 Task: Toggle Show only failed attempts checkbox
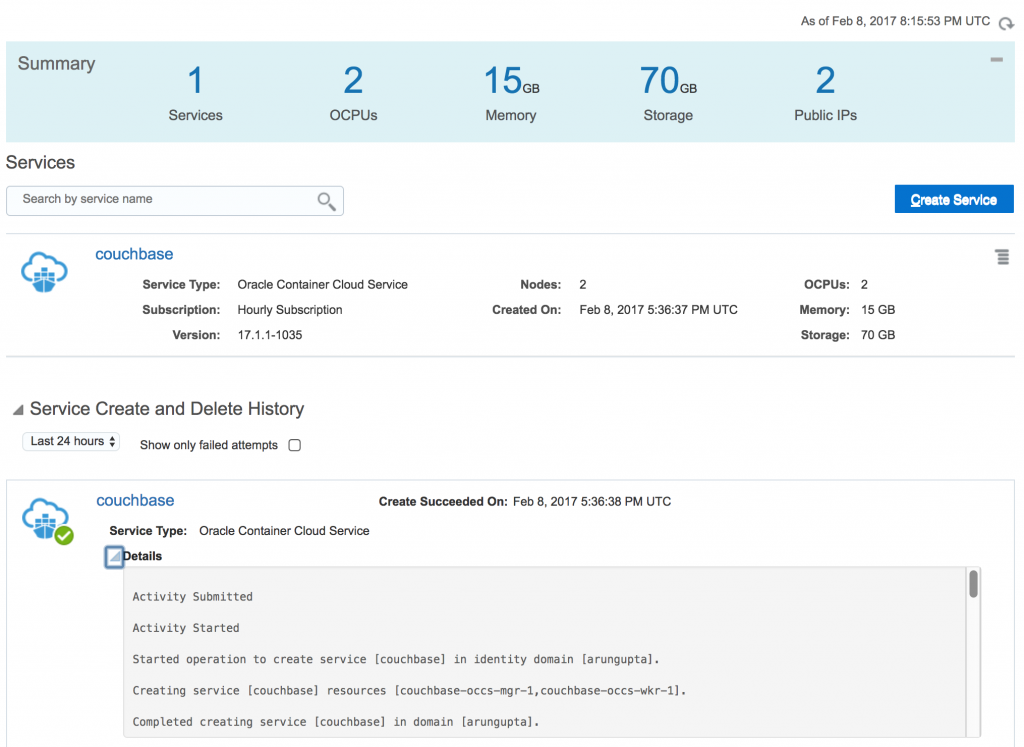(295, 445)
